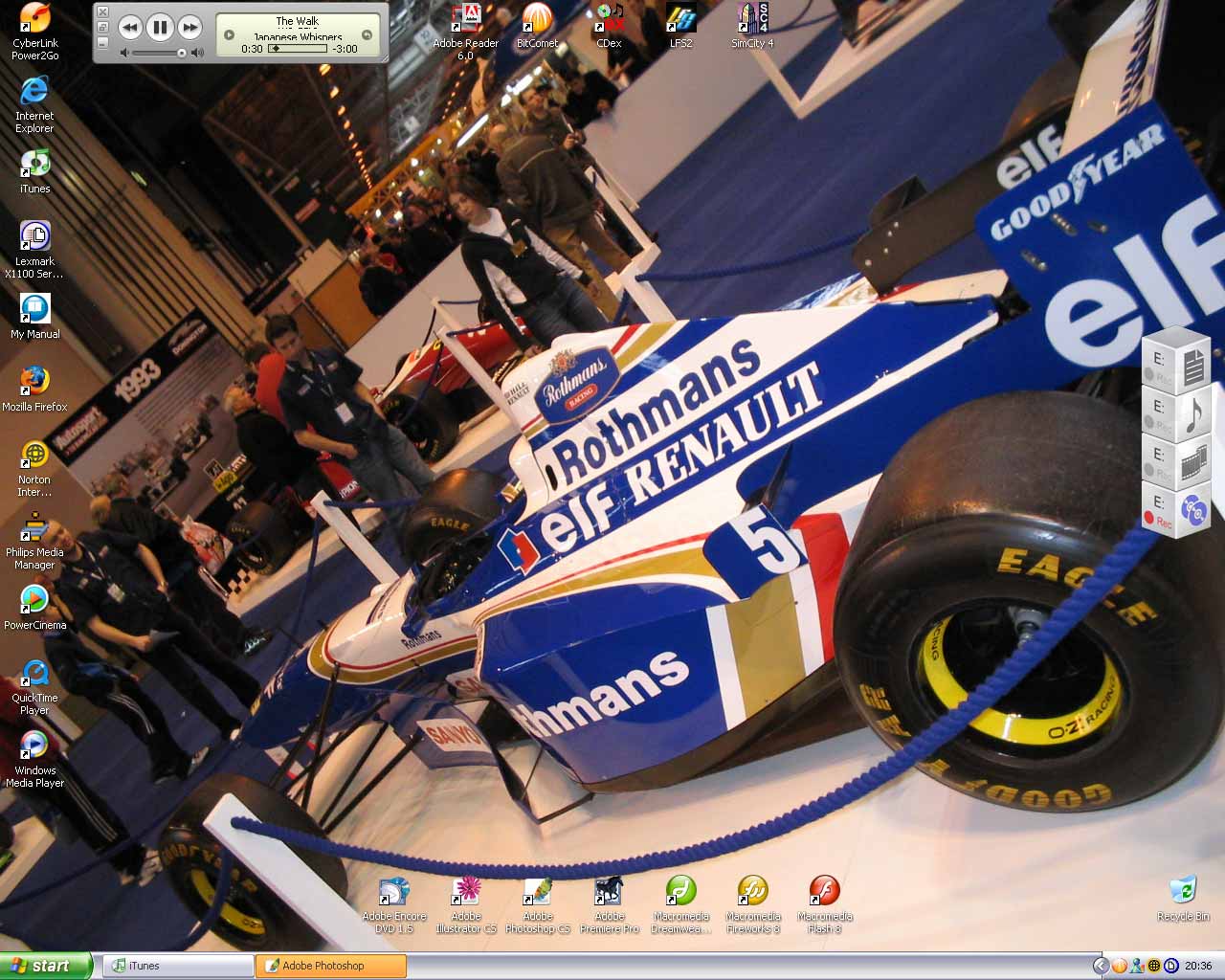Click the orange BitComet tray icon

(x=1120, y=966)
